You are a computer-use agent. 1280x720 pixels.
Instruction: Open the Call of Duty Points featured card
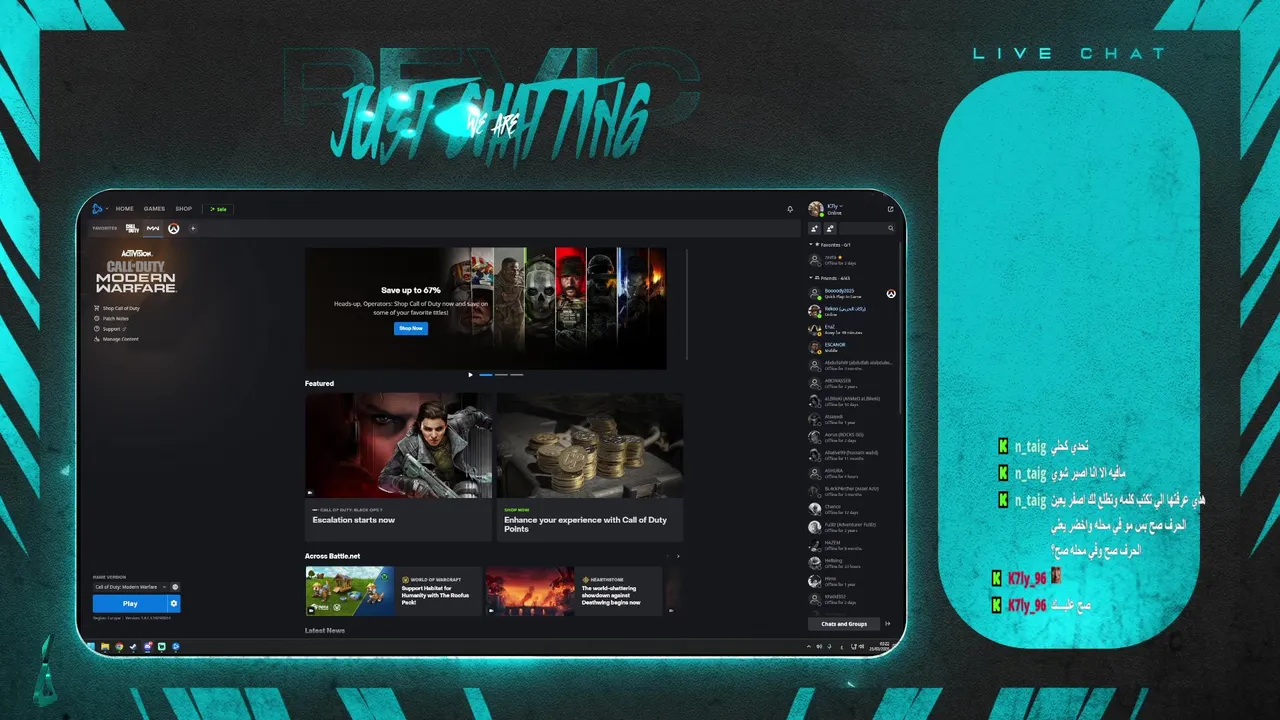coord(590,466)
